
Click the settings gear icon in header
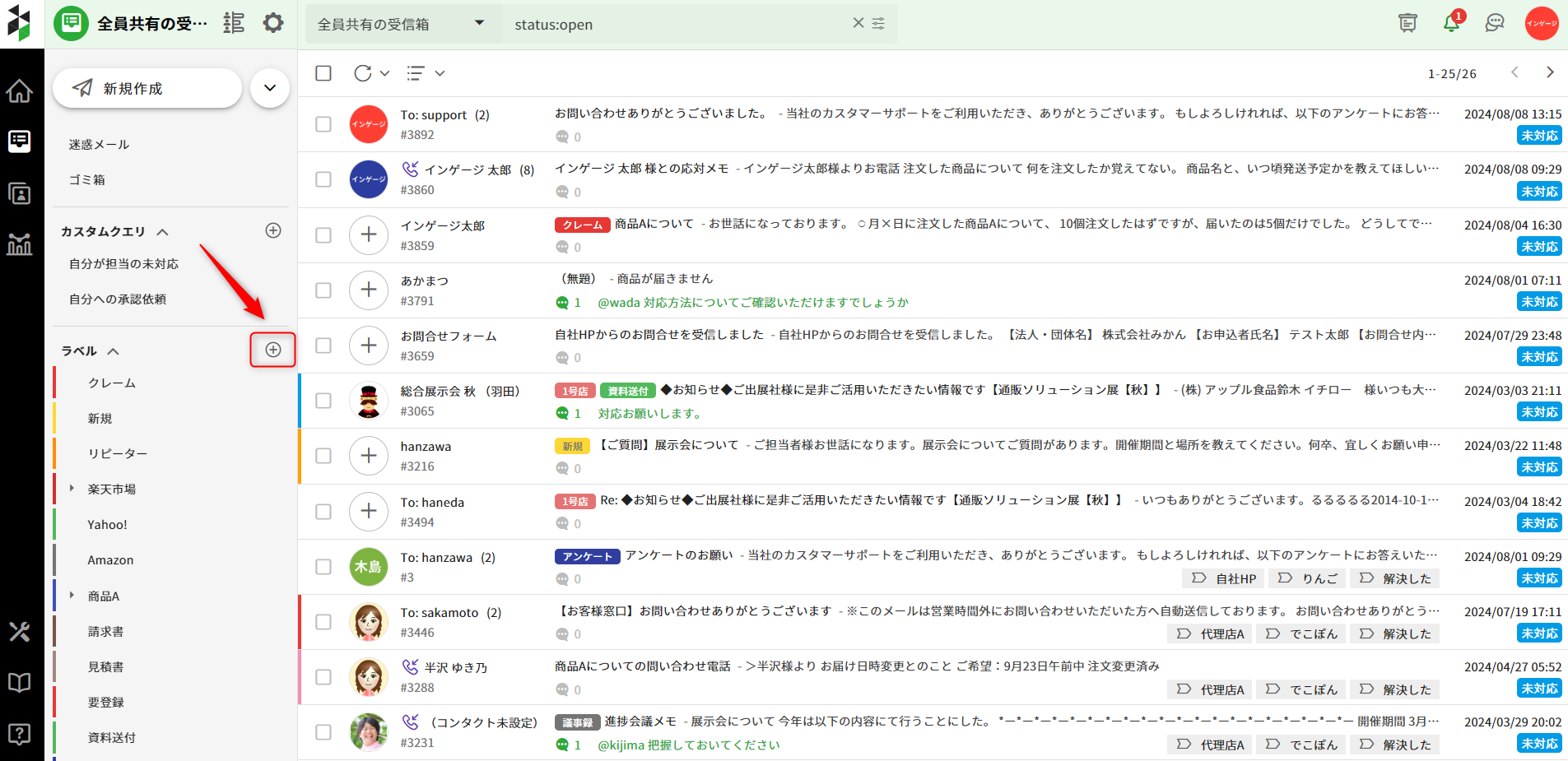tap(273, 23)
